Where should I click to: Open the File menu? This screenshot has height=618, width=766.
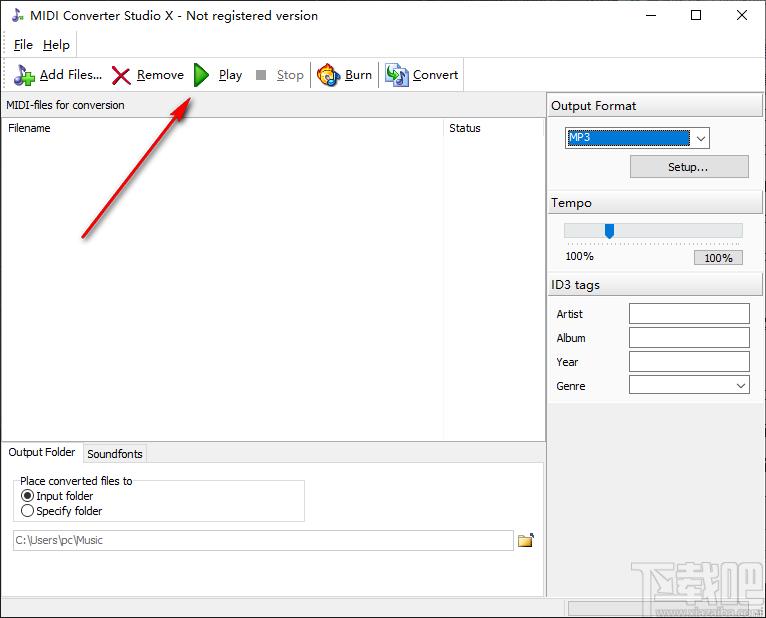pyautogui.click(x=23, y=45)
